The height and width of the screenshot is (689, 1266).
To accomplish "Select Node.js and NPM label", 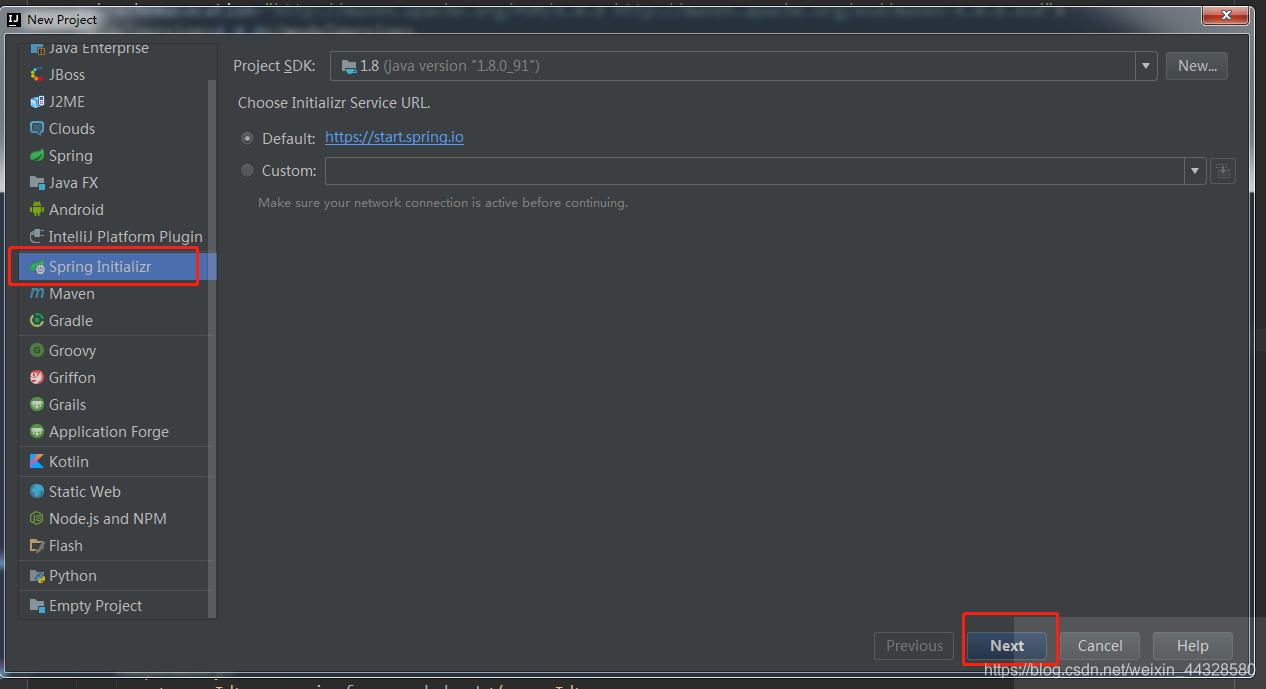I will [108, 519].
